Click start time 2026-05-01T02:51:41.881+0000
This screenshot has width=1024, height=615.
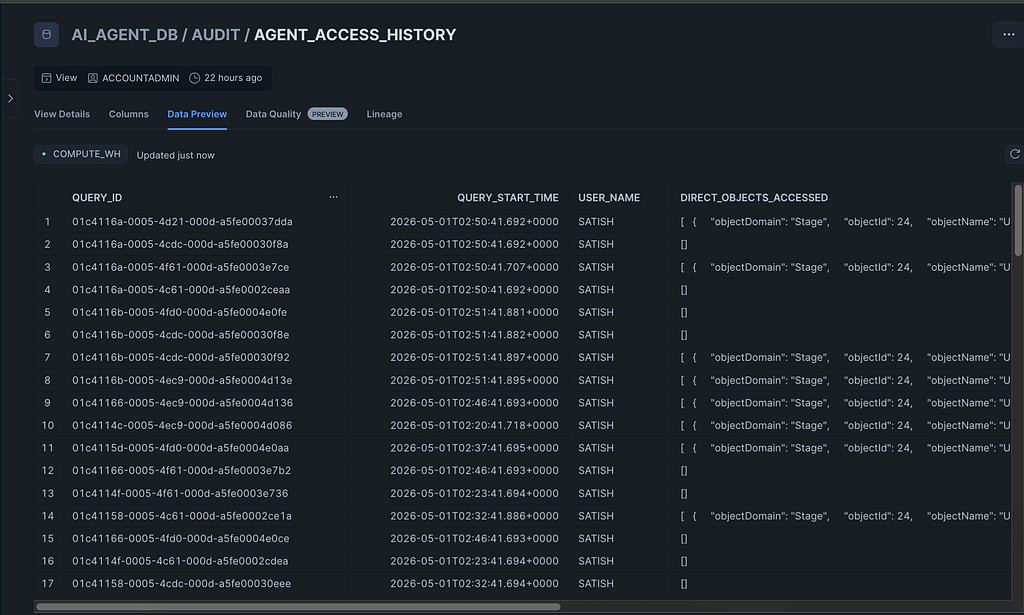point(474,312)
